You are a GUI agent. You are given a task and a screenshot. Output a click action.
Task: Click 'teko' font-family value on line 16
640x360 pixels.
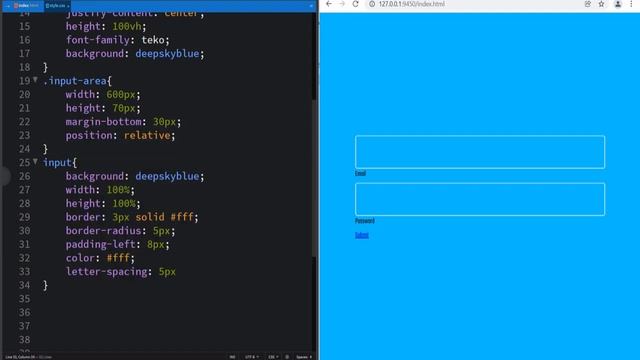pyautogui.click(x=153, y=40)
